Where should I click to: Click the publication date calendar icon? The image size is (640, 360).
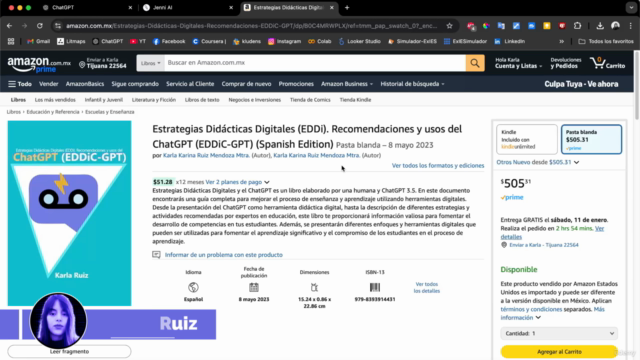tap(254, 287)
